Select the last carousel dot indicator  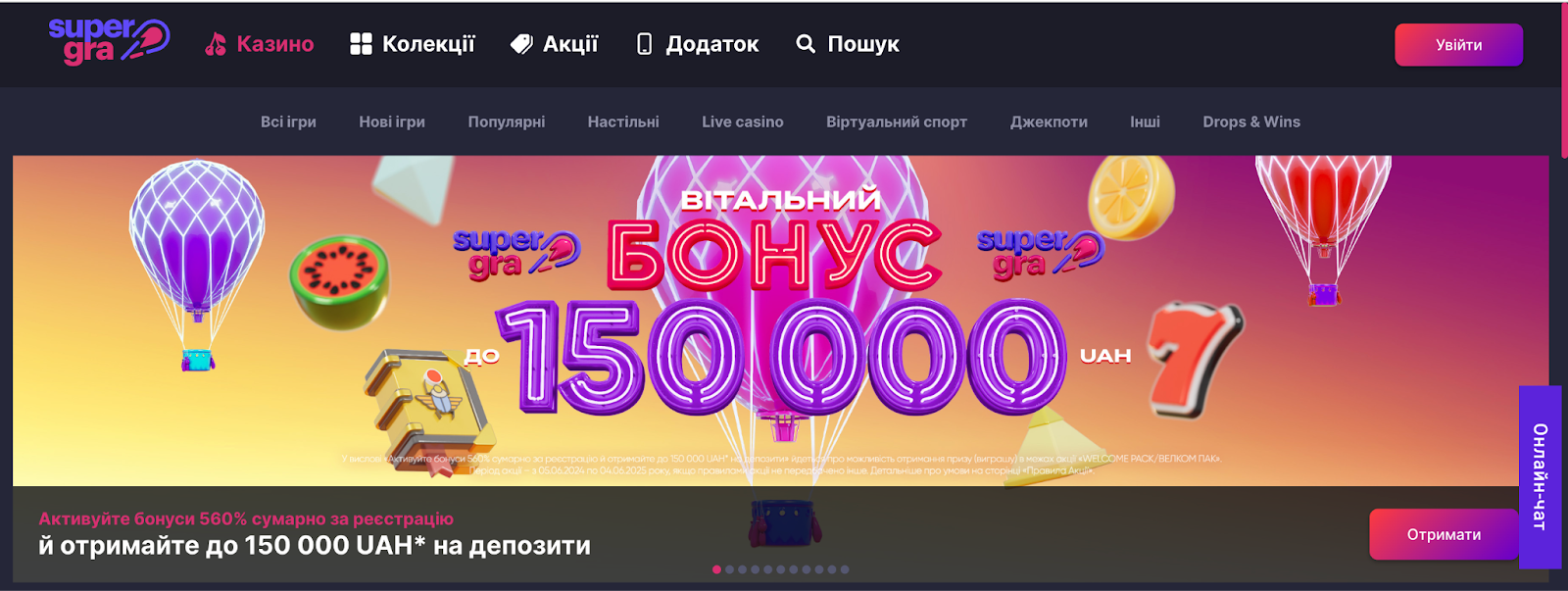(x=845, y=569)
